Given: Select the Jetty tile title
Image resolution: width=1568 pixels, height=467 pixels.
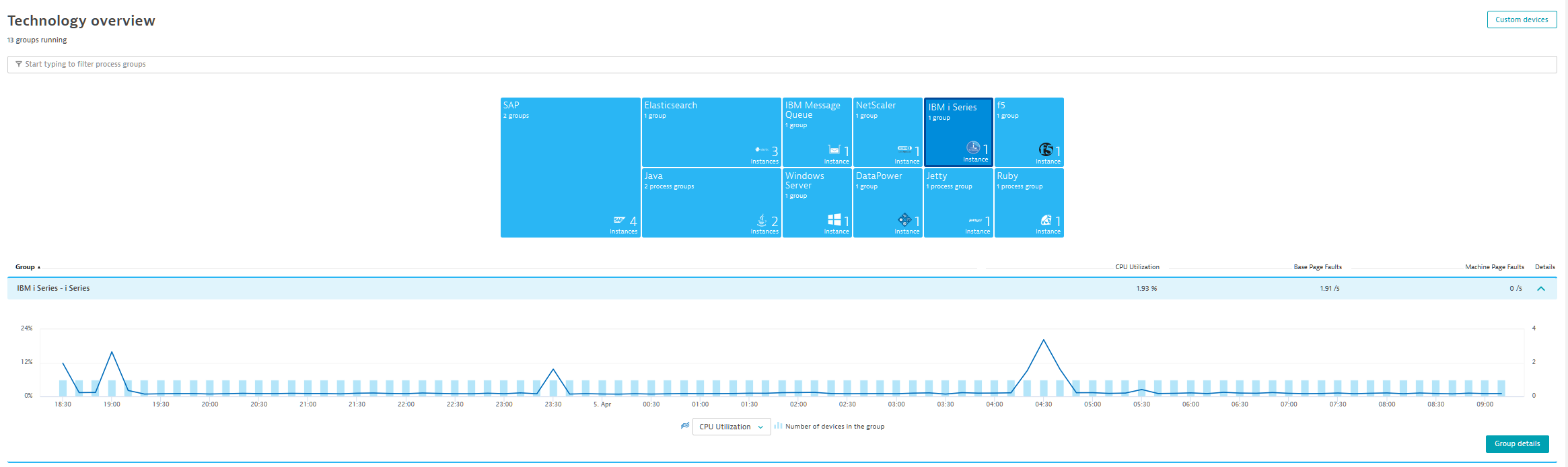Looking at the screenshot, I should pos(937,176).
